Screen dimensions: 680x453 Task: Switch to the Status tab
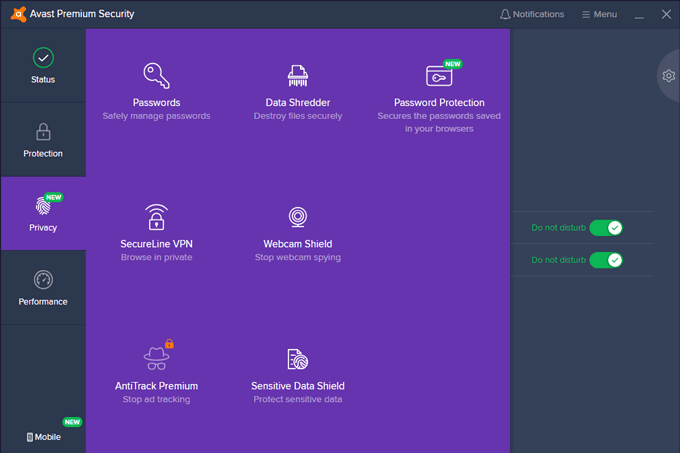tap(43, 66)
